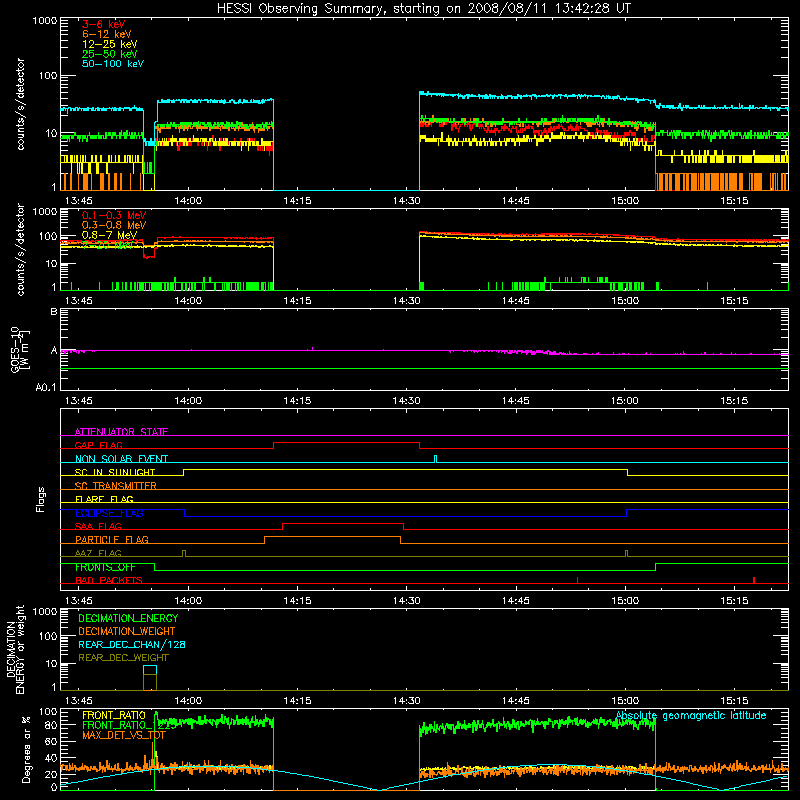This screenshot has height=800, width=800.
Task: Click the Degrees or % axis title
Action: point(26,750)
